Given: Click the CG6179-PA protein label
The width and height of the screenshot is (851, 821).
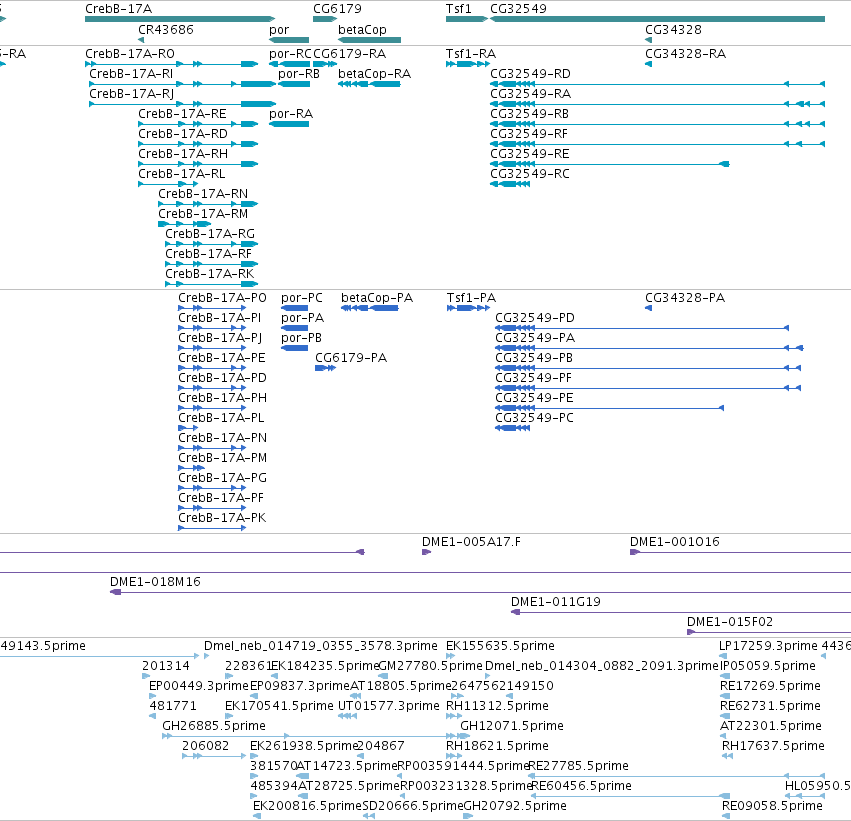Looking at the screenshot, I should pyautogui.click(x=351, y=358).
